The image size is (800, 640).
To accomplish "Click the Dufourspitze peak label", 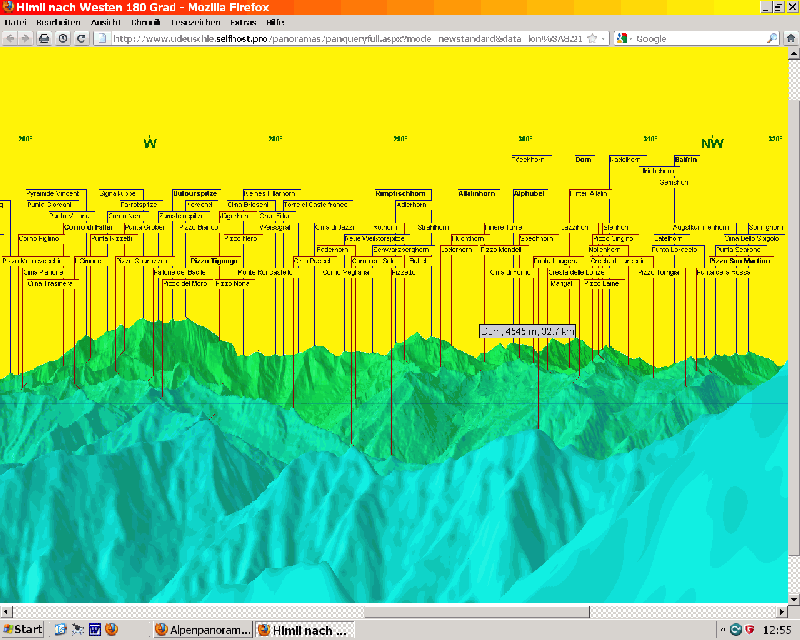I will pyautogui.click(x=195, y=193).
